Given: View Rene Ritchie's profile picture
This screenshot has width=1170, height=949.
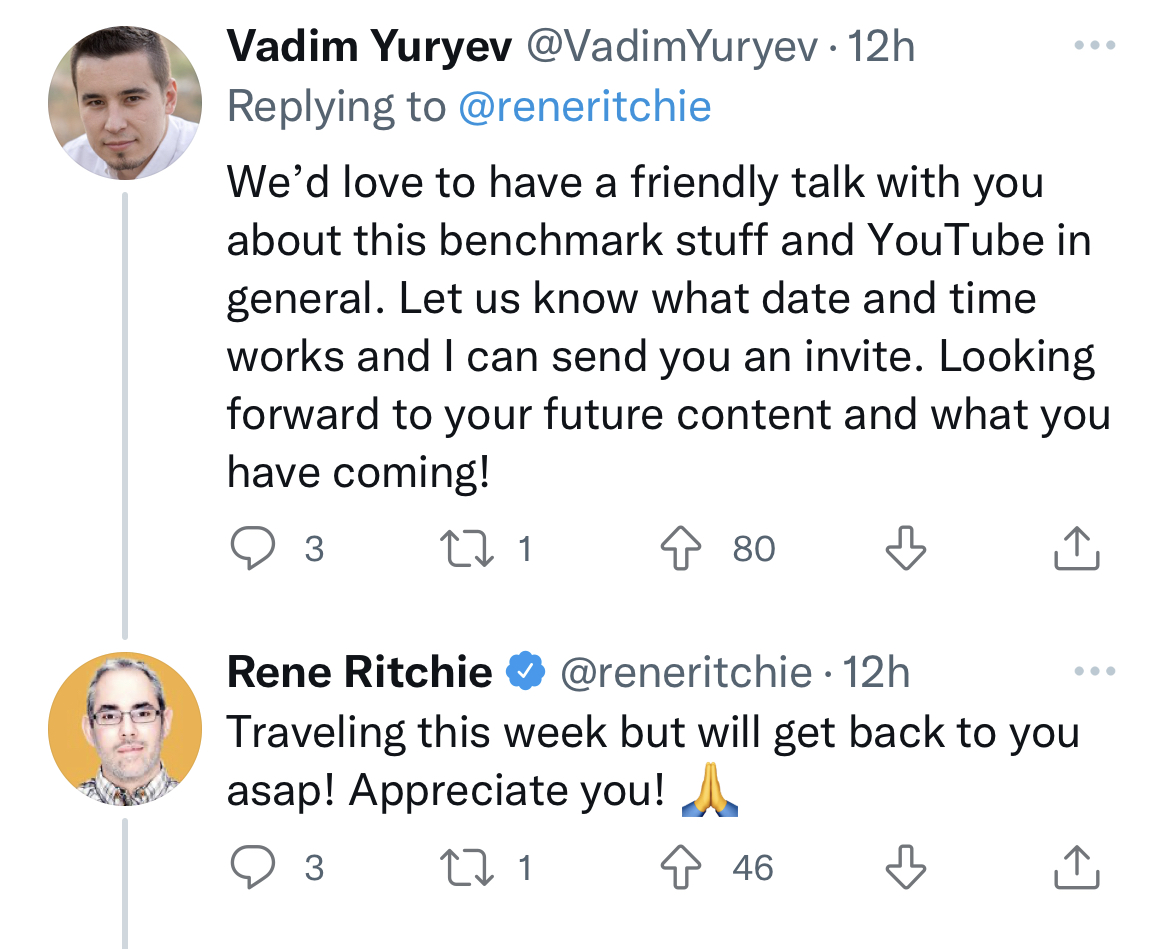Looking at the screenshot, I should click(x=125, y=729).
